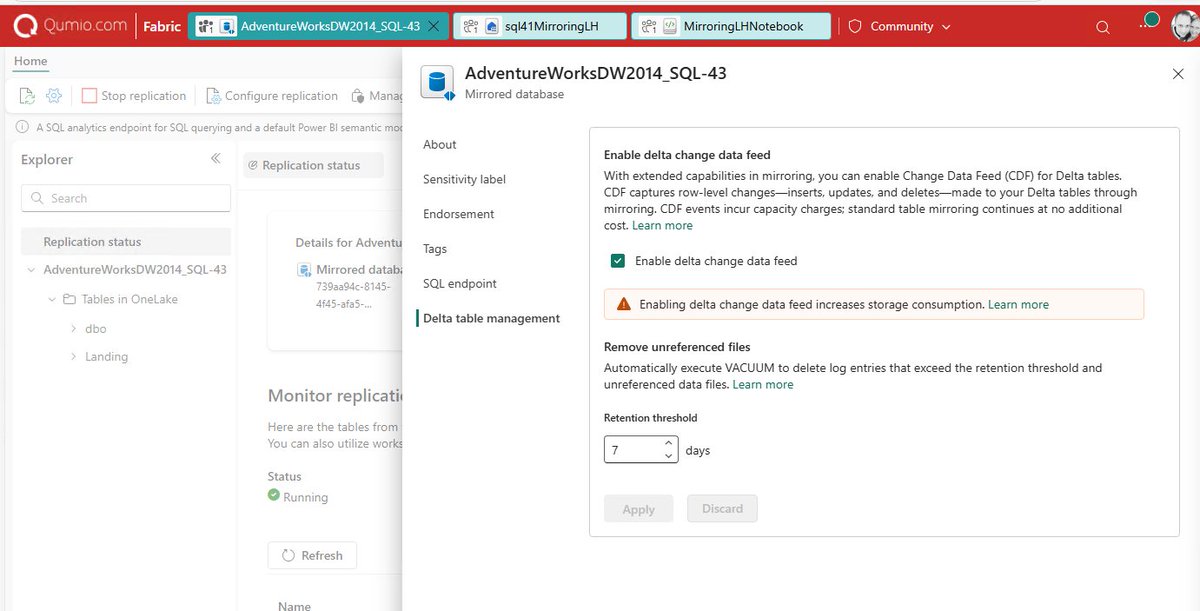Decrease retention threshold with down arrow

tap(669, 456)
